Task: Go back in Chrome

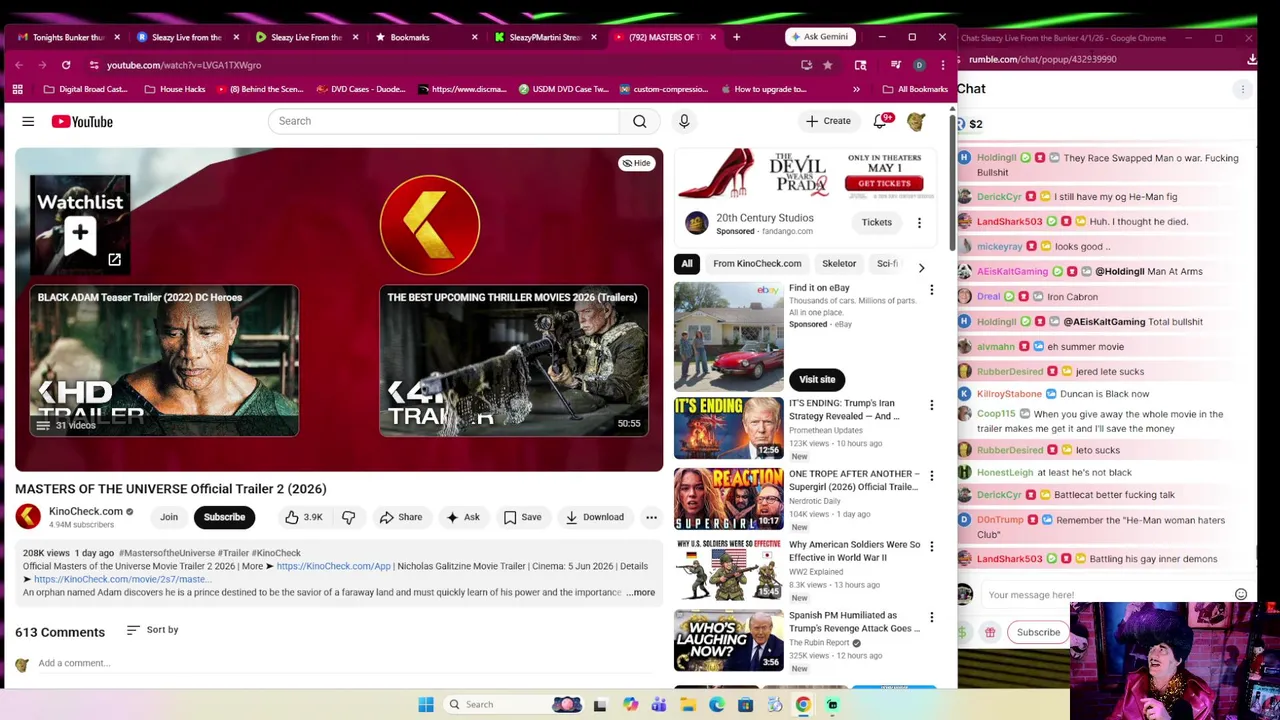Action: point(18,65)
